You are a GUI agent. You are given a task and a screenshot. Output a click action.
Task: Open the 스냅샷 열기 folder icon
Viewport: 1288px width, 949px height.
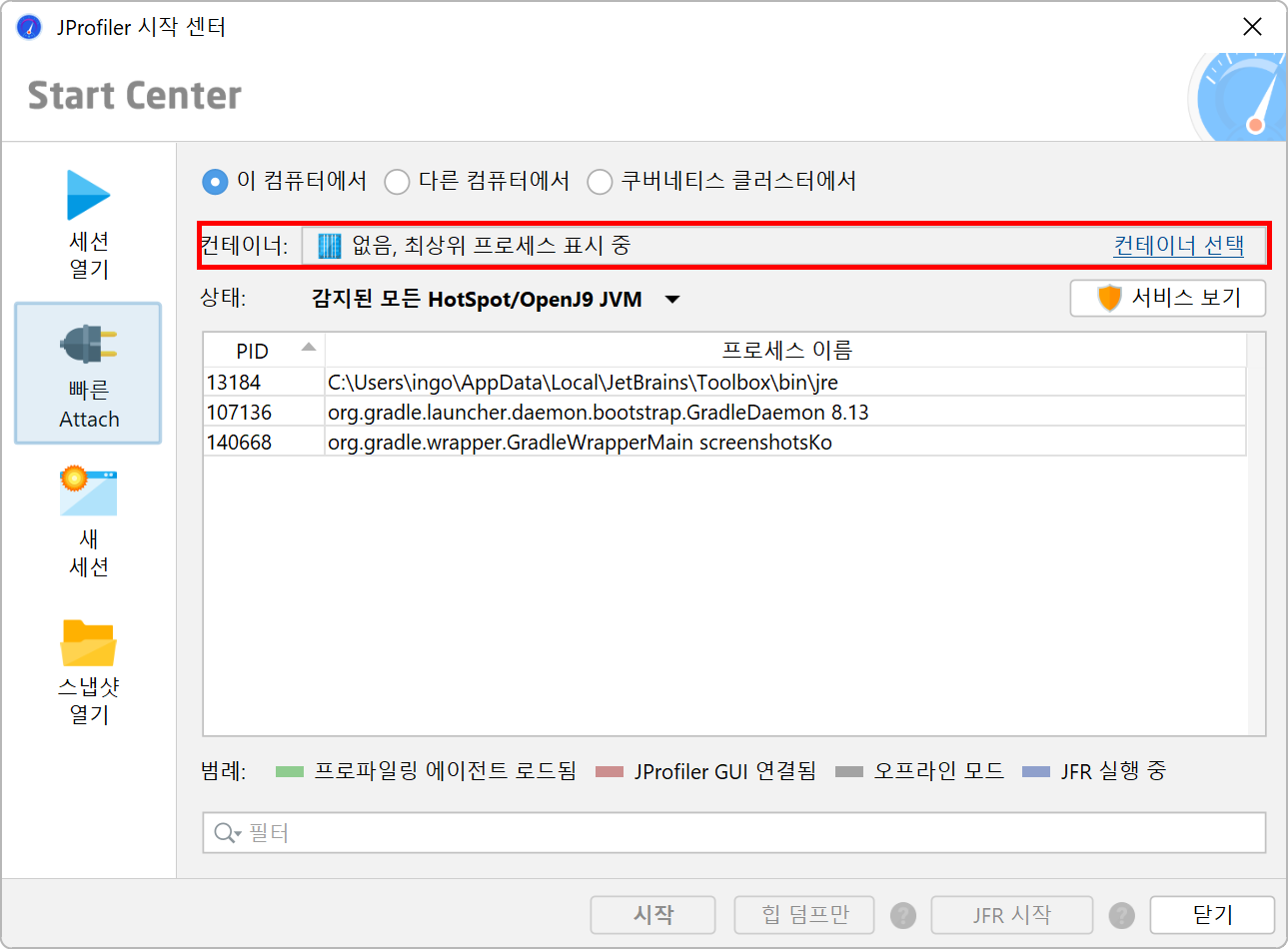click(x=88, y=642)
